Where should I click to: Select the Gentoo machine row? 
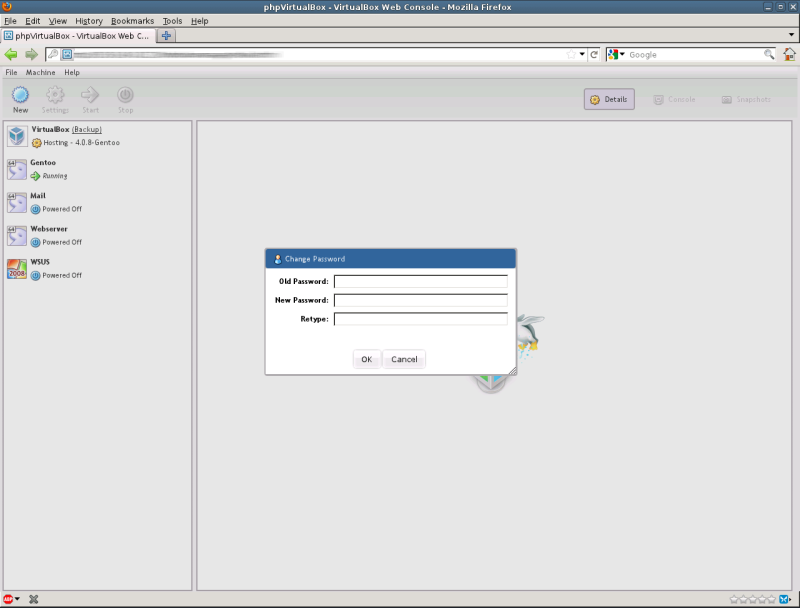click(97, 169)
